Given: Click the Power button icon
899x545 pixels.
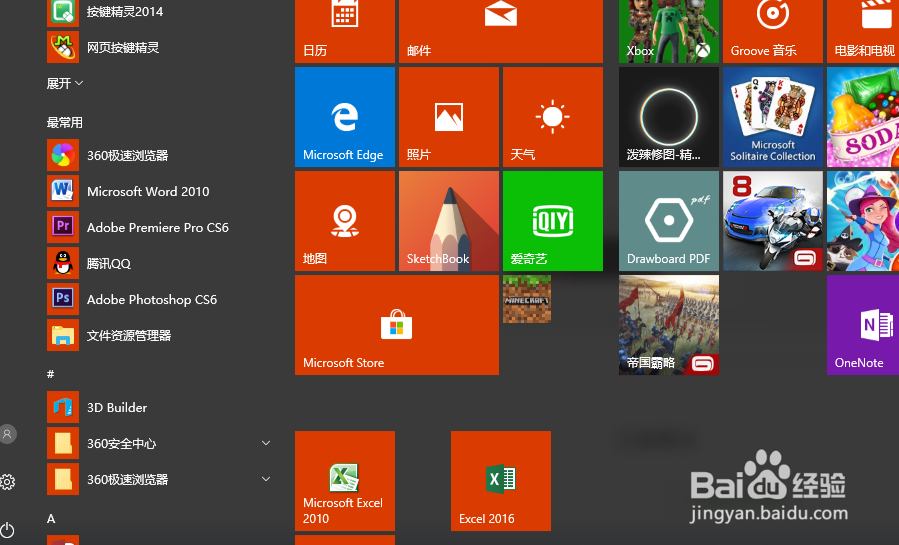Looking at the screenshot, I should point(7,530).
